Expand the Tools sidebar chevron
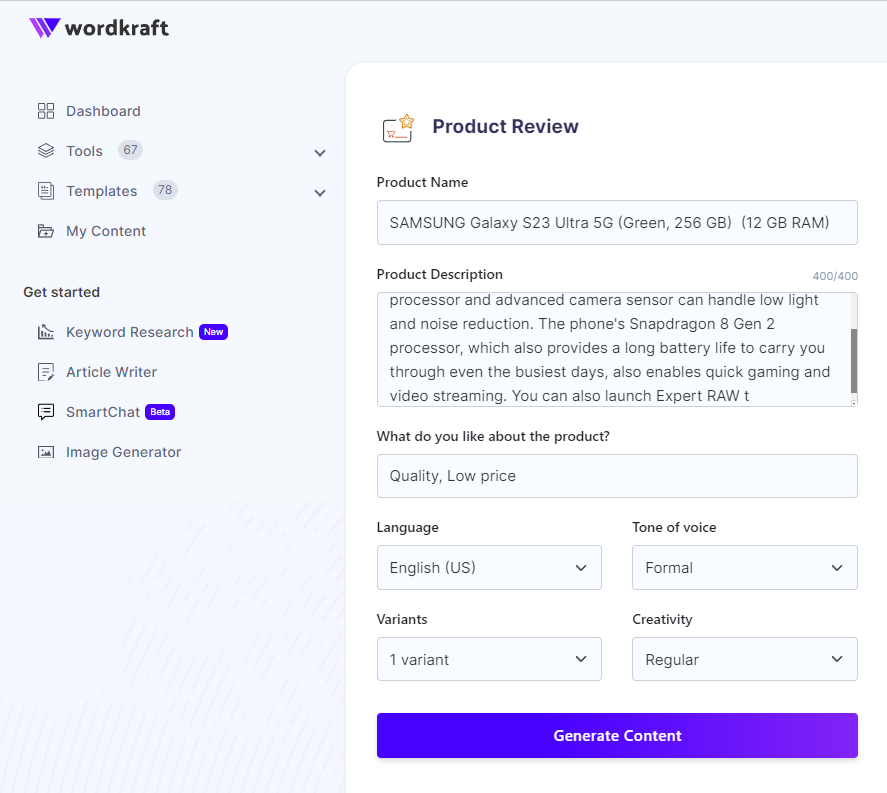 tap(319, 153)
